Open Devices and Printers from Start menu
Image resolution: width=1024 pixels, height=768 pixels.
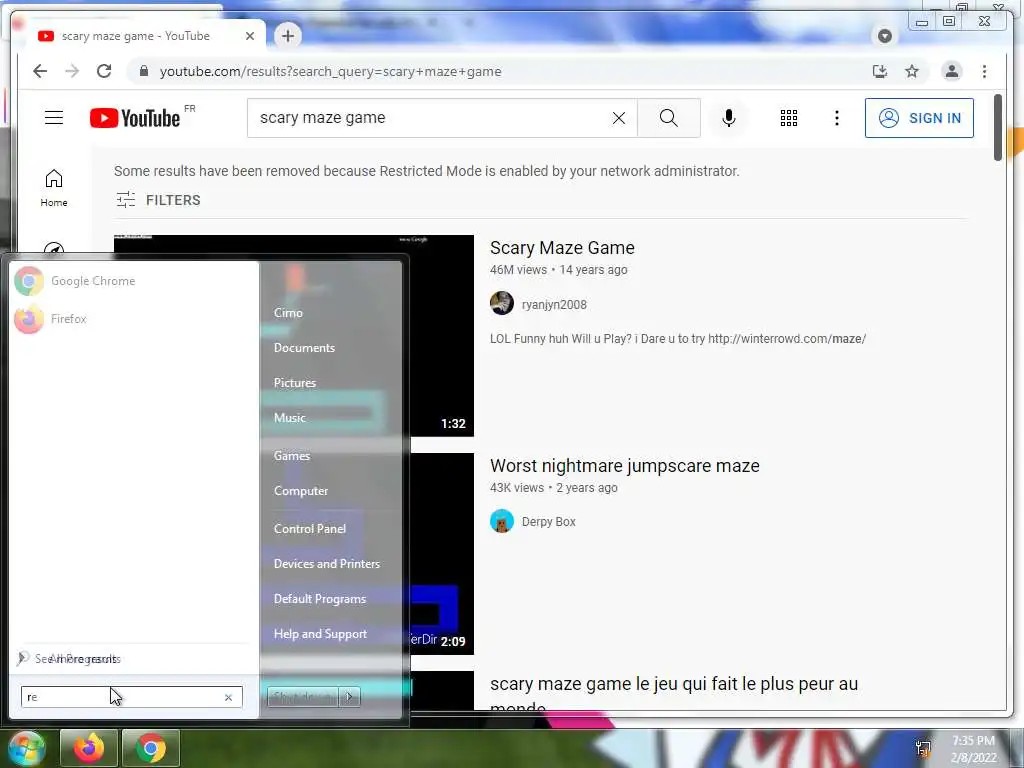pos(327,564)
